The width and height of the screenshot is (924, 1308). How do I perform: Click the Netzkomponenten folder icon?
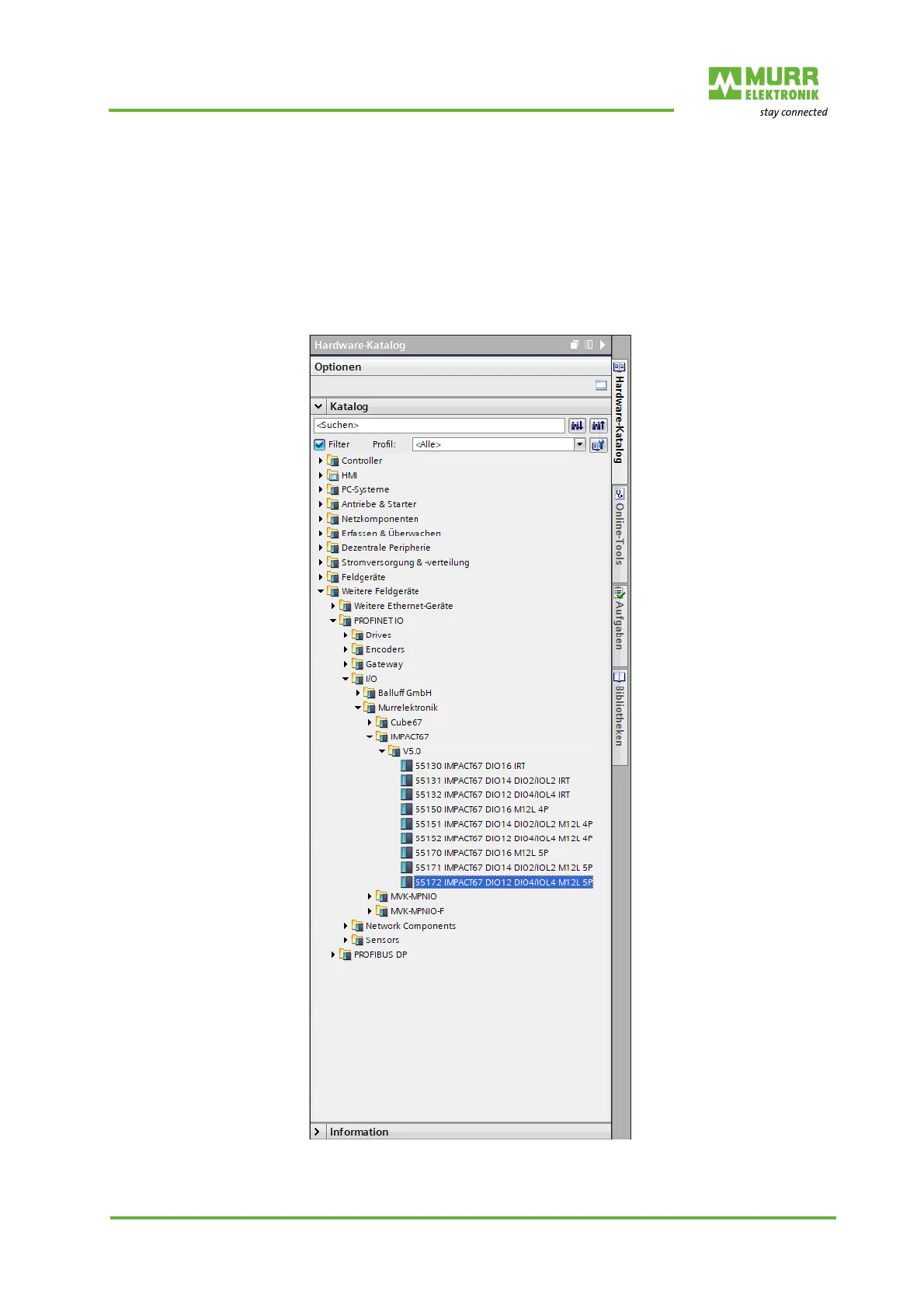click(333, 519)
